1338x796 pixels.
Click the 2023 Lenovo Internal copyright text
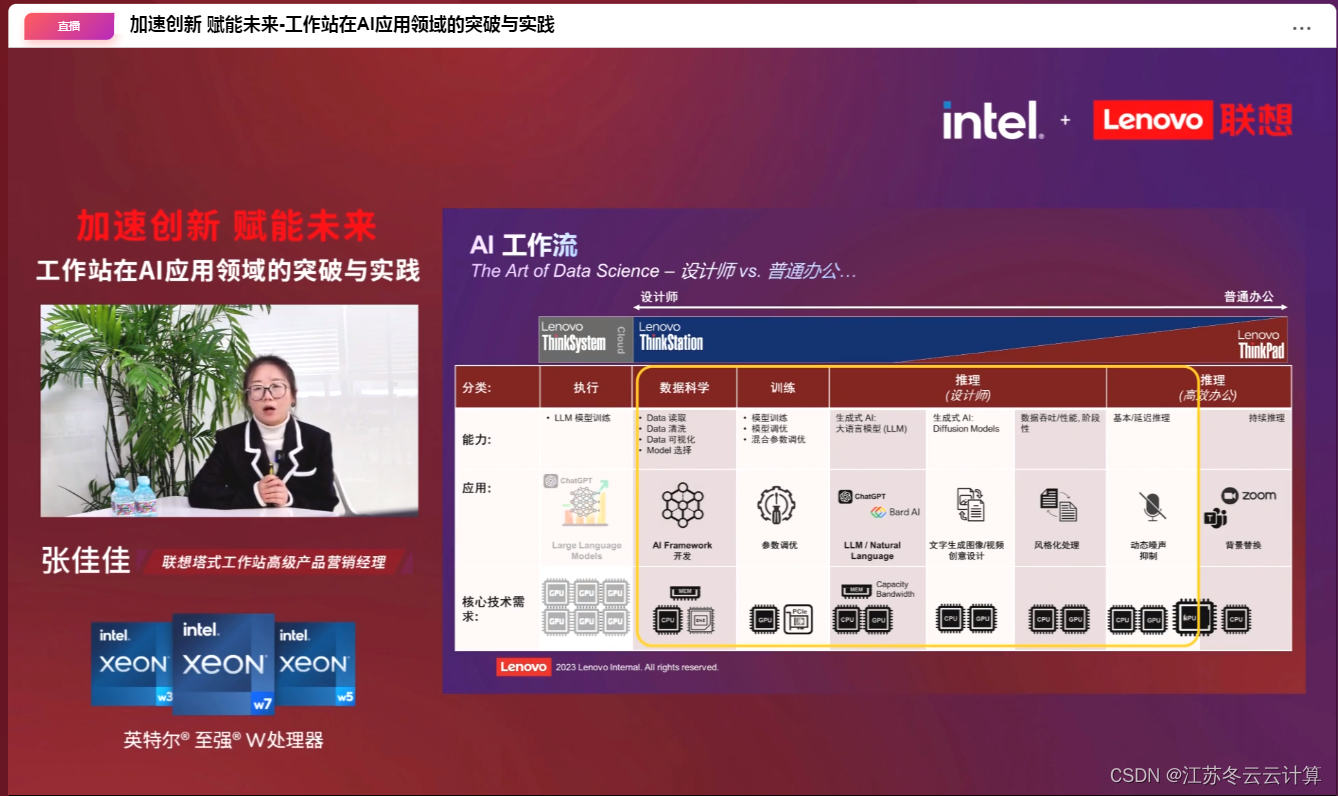pyautogui.click(x=637, y=667)
